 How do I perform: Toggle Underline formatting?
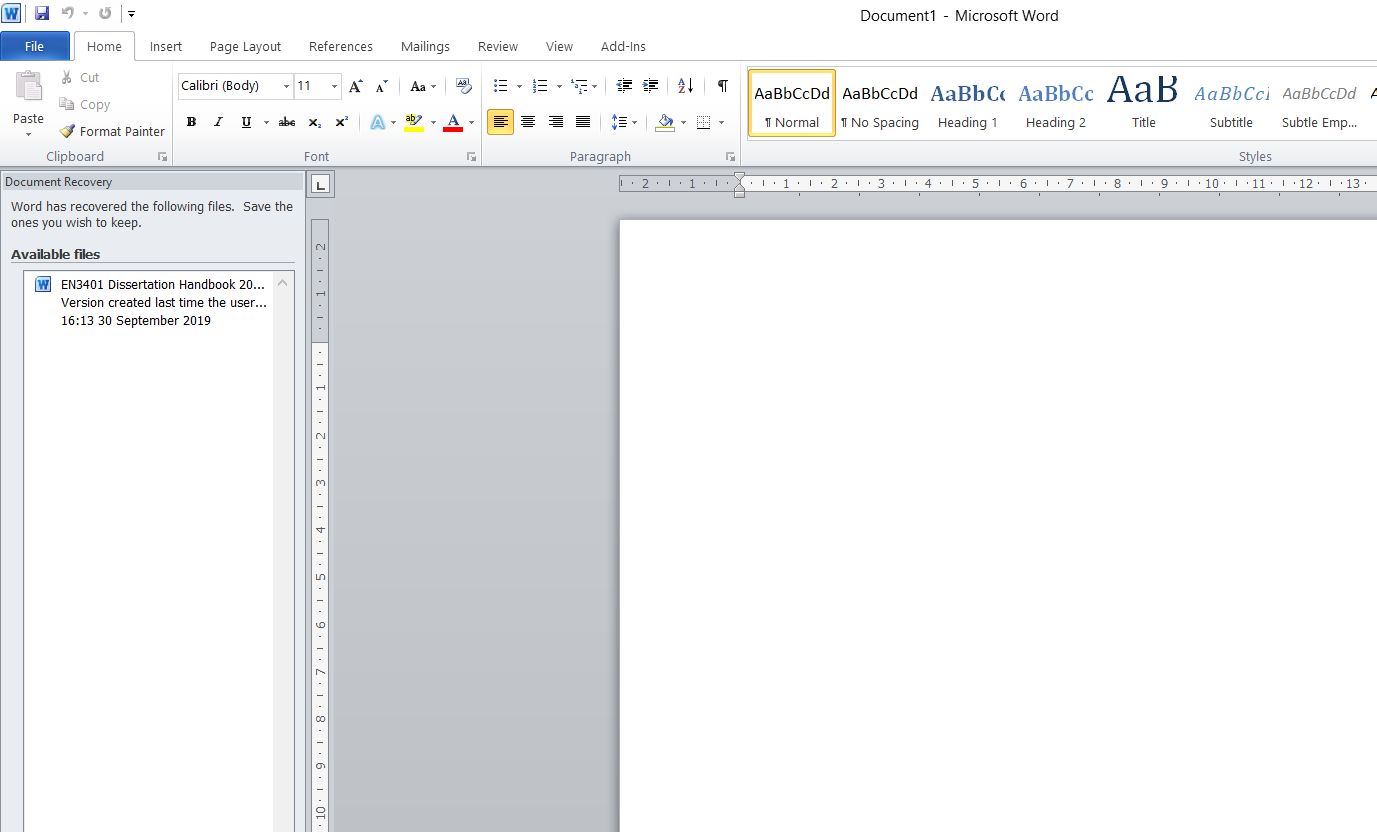[246, 122]
